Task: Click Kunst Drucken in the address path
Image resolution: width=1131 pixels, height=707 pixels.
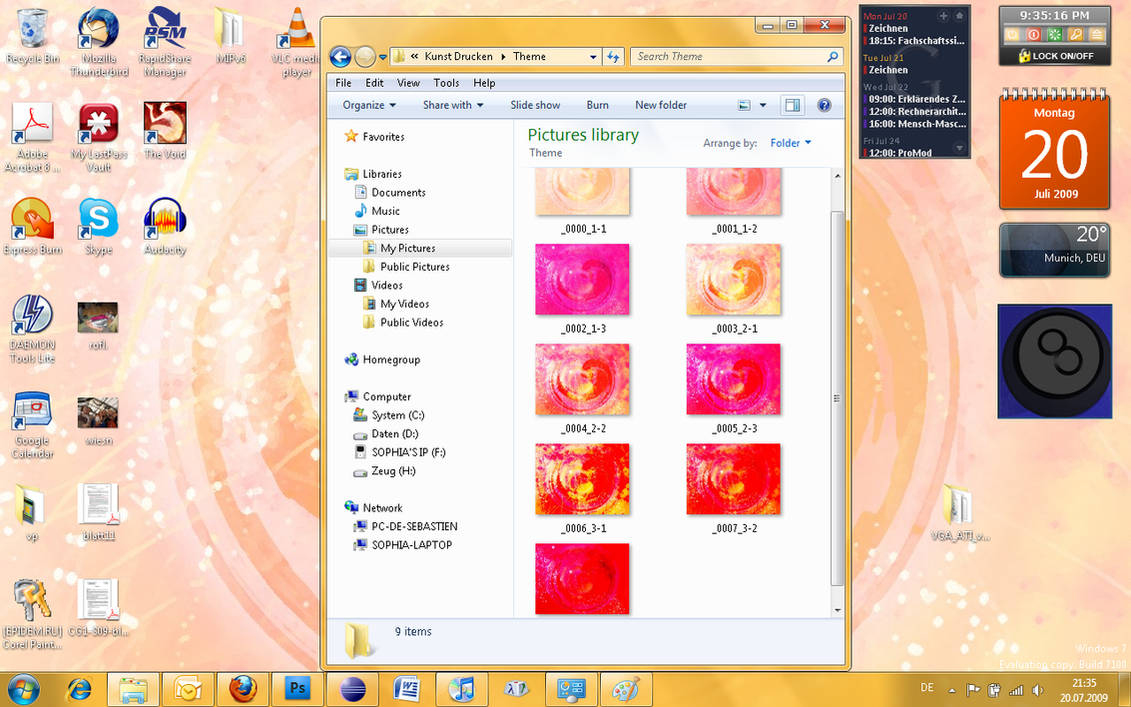Action: click(x=459, y=56)
